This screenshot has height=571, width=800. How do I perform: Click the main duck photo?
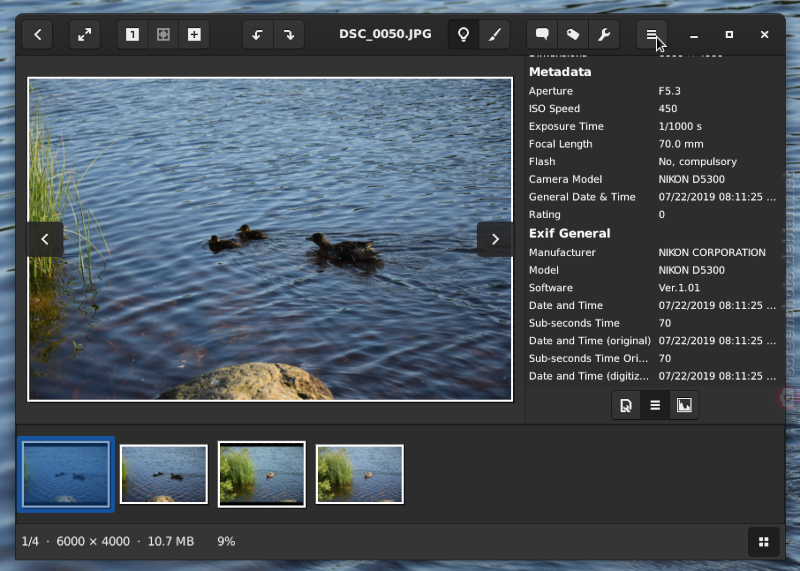(270, 239)
